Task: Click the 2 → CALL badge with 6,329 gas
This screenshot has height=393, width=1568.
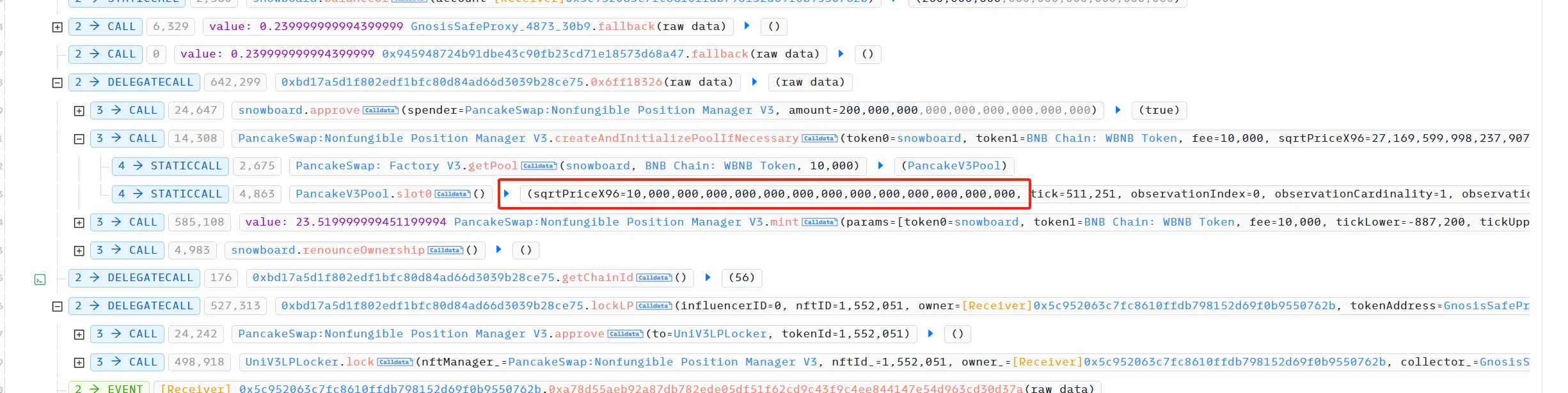Action: (106, 26)
